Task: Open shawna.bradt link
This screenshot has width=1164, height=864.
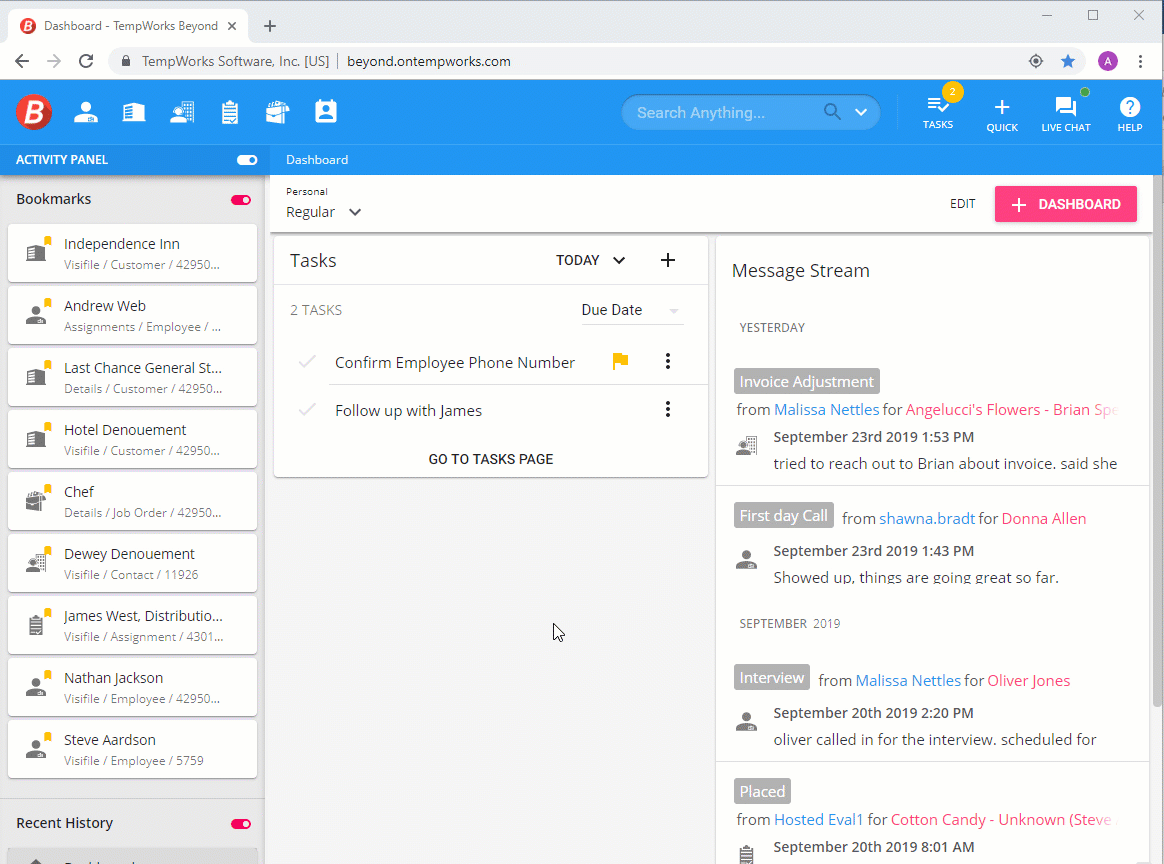Action: point(926,518)
